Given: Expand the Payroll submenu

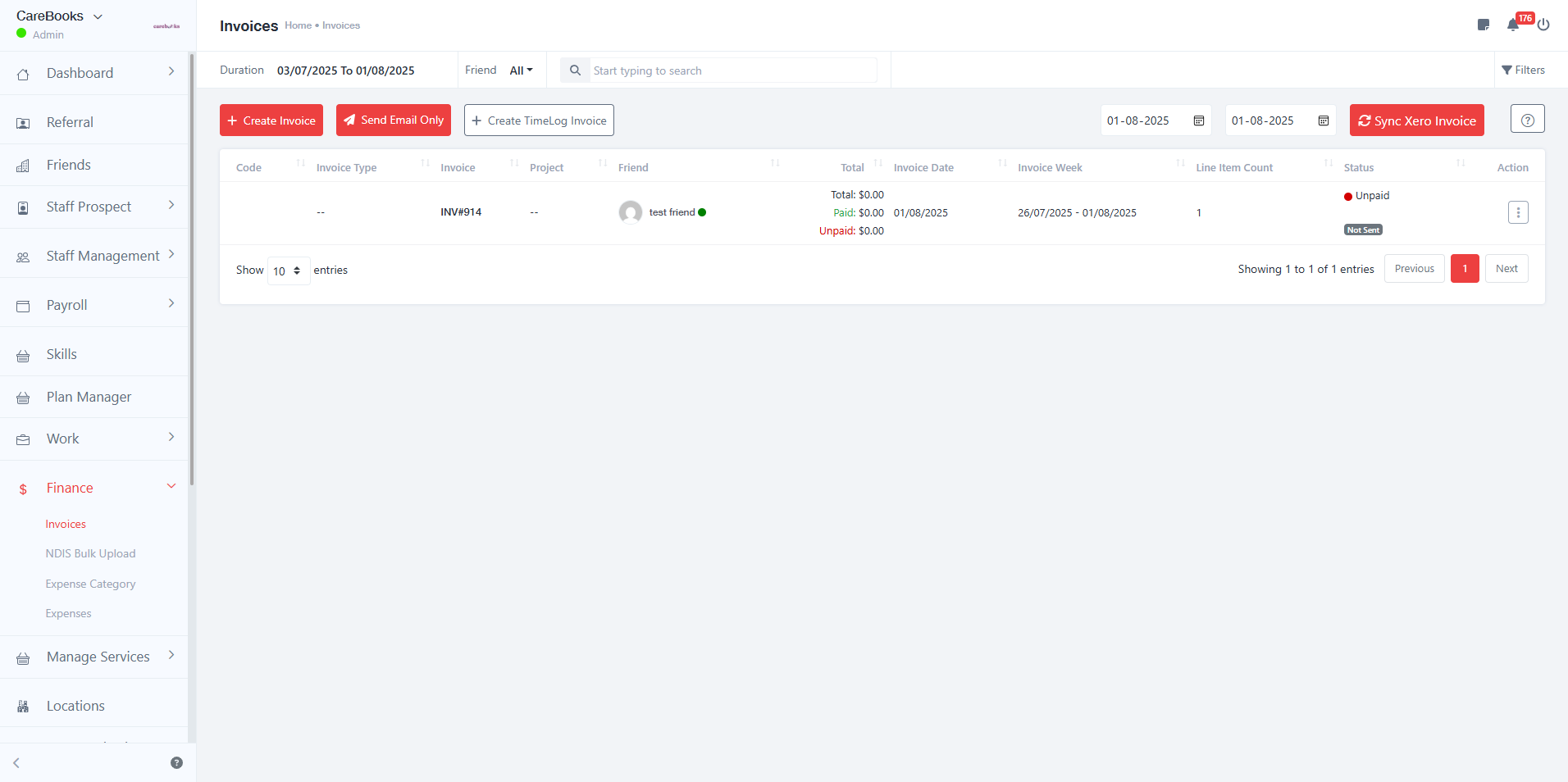Looking at the screenshot, I should tap(171, 303).
